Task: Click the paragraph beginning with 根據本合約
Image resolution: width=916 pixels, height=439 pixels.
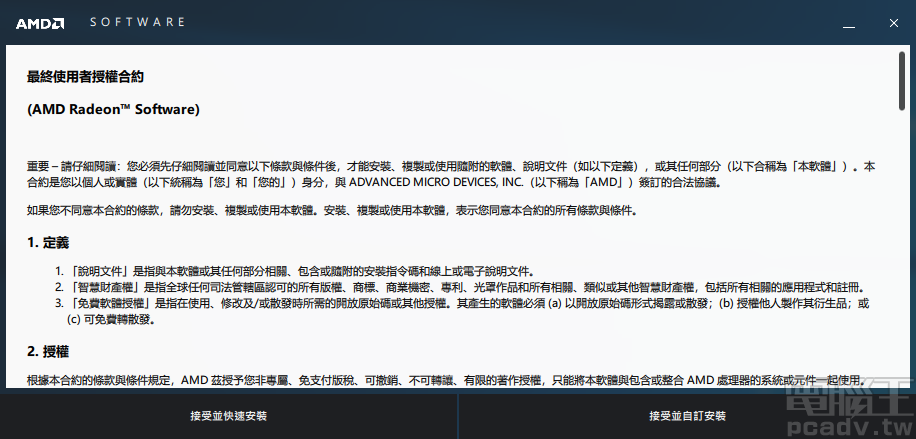Action: click(440, 381)
